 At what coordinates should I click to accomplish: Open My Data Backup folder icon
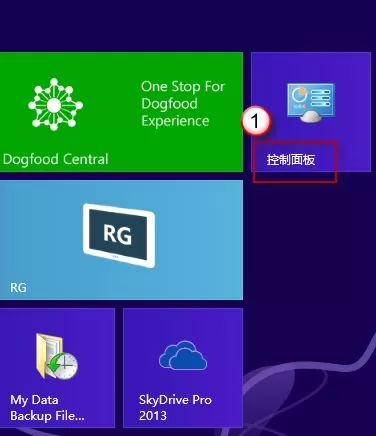coord(57,356)
